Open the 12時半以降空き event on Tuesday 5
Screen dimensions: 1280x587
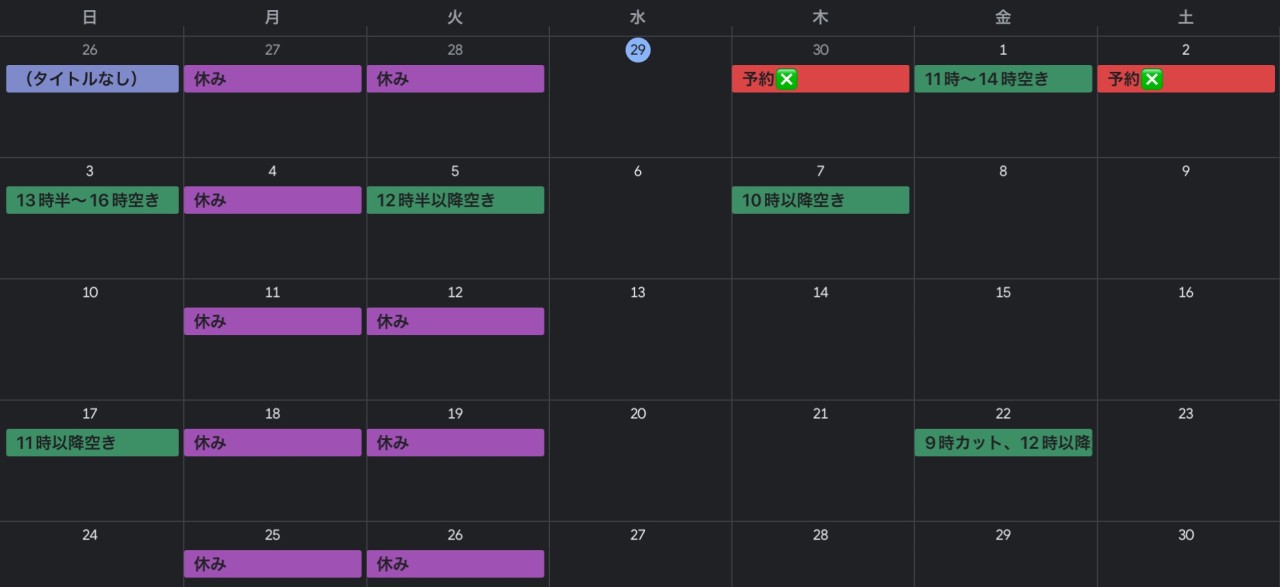click(455, 200)
